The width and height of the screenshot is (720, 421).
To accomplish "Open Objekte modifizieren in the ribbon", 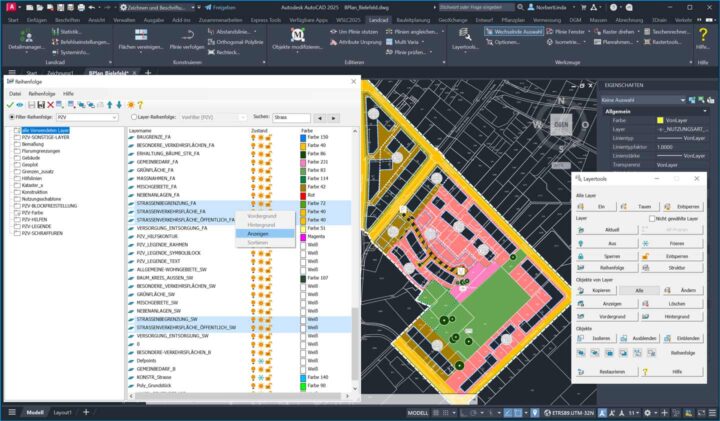I will 297,39.
